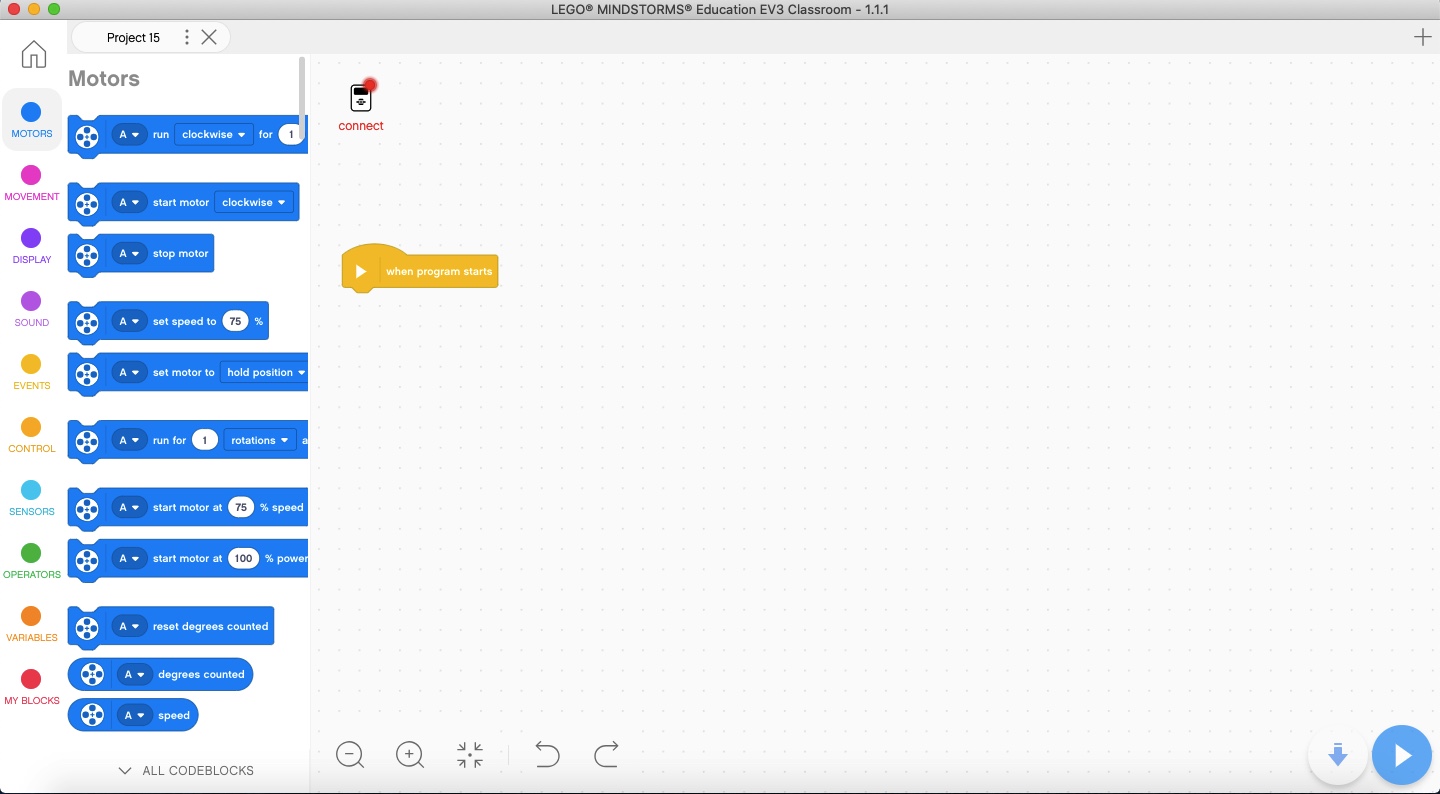Zoom out of the canvas
The height and width of the screenshot is (794, 1440).
point(350,755)
